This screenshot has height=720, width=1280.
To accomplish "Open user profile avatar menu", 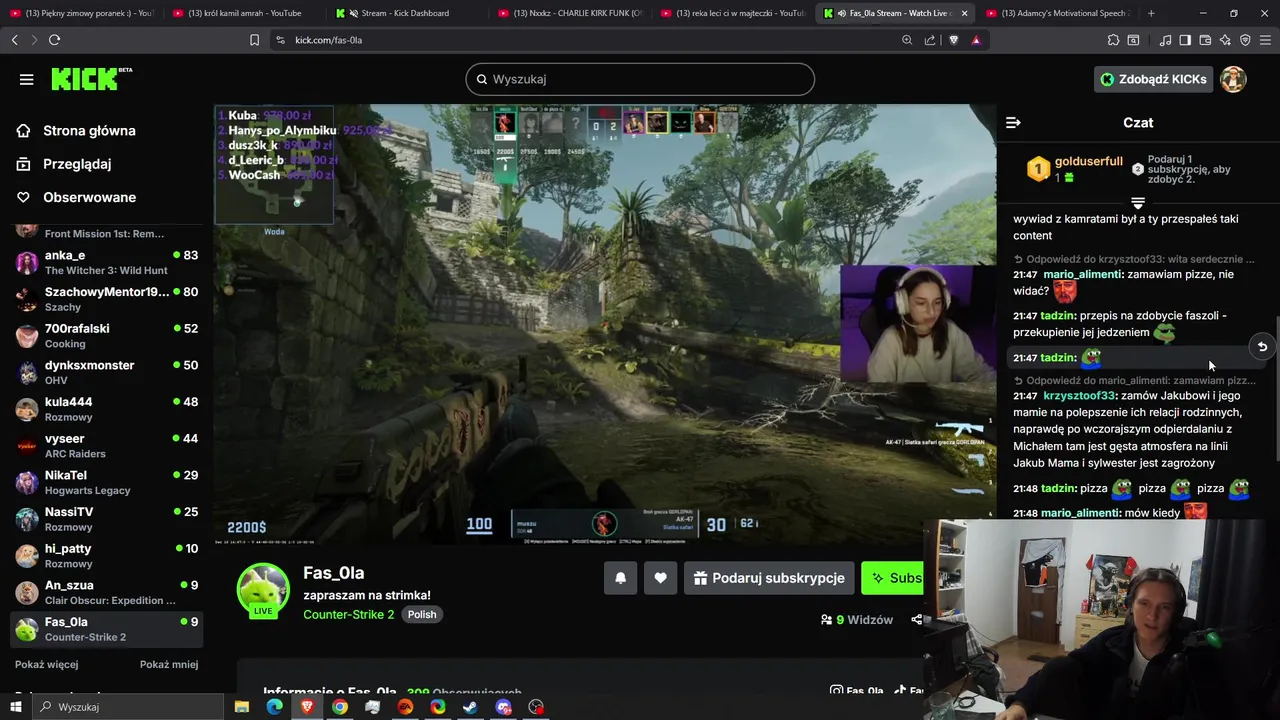I will coord(1233,79).
